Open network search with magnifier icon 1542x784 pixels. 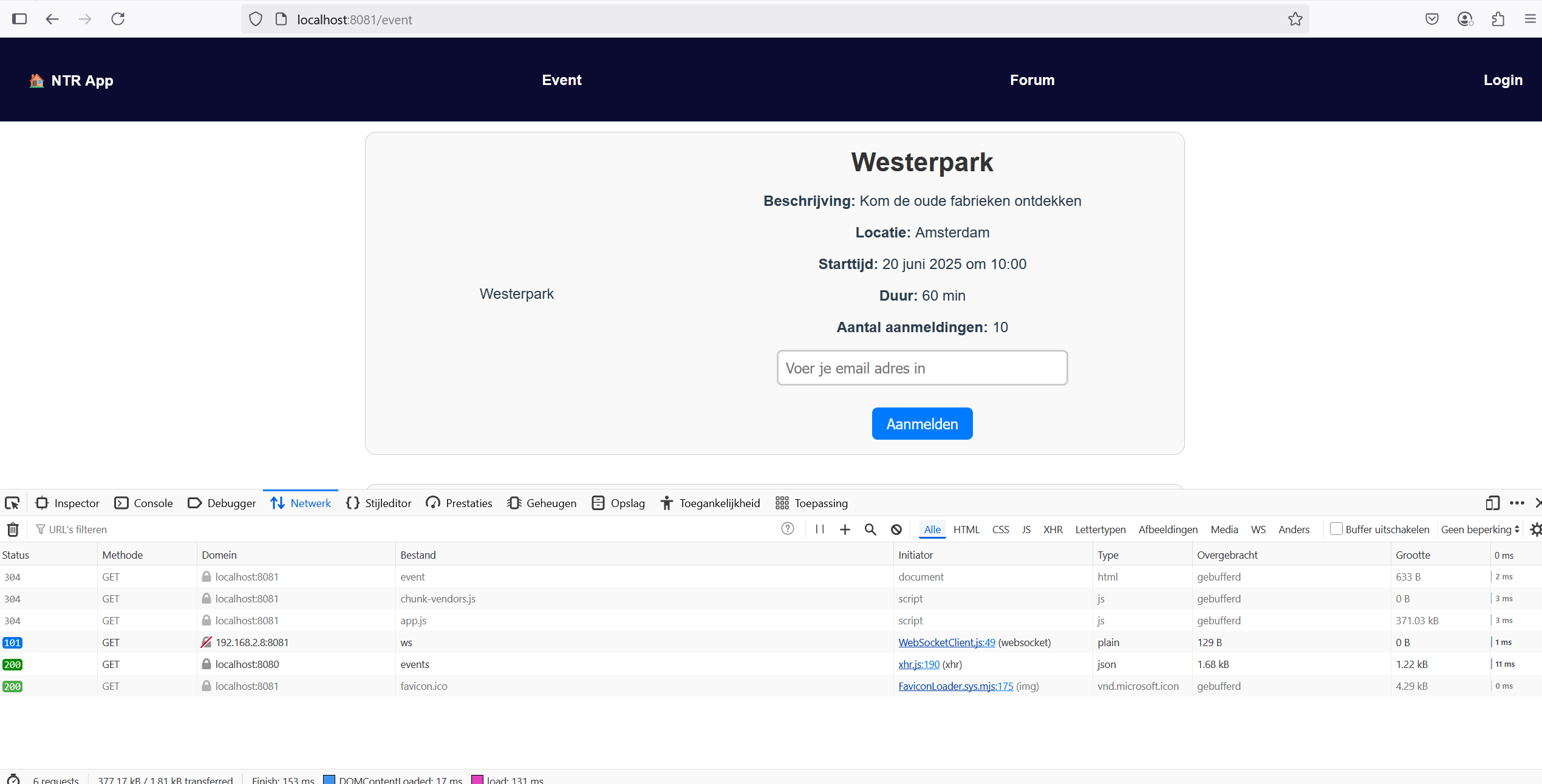870,530
